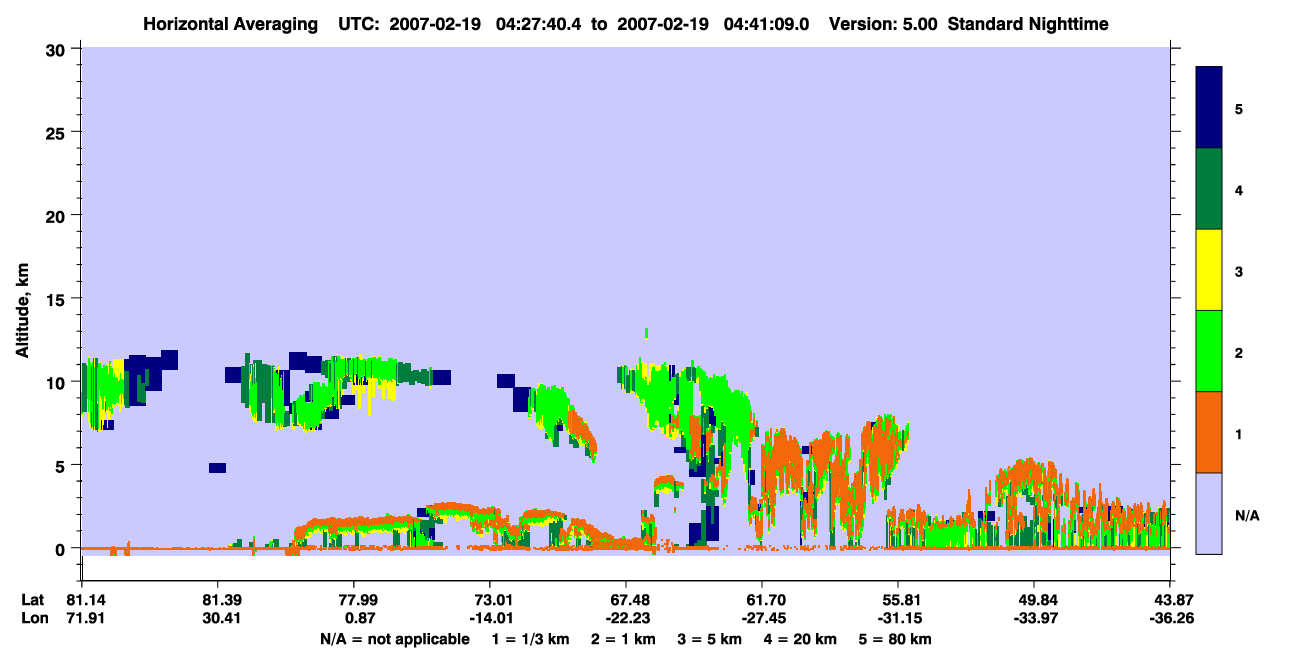Image resolution: width=1300 pixels, height=667 pixels.
Task: Click the yellow level 3 colorbar segment
Action: coord(1209,270)
